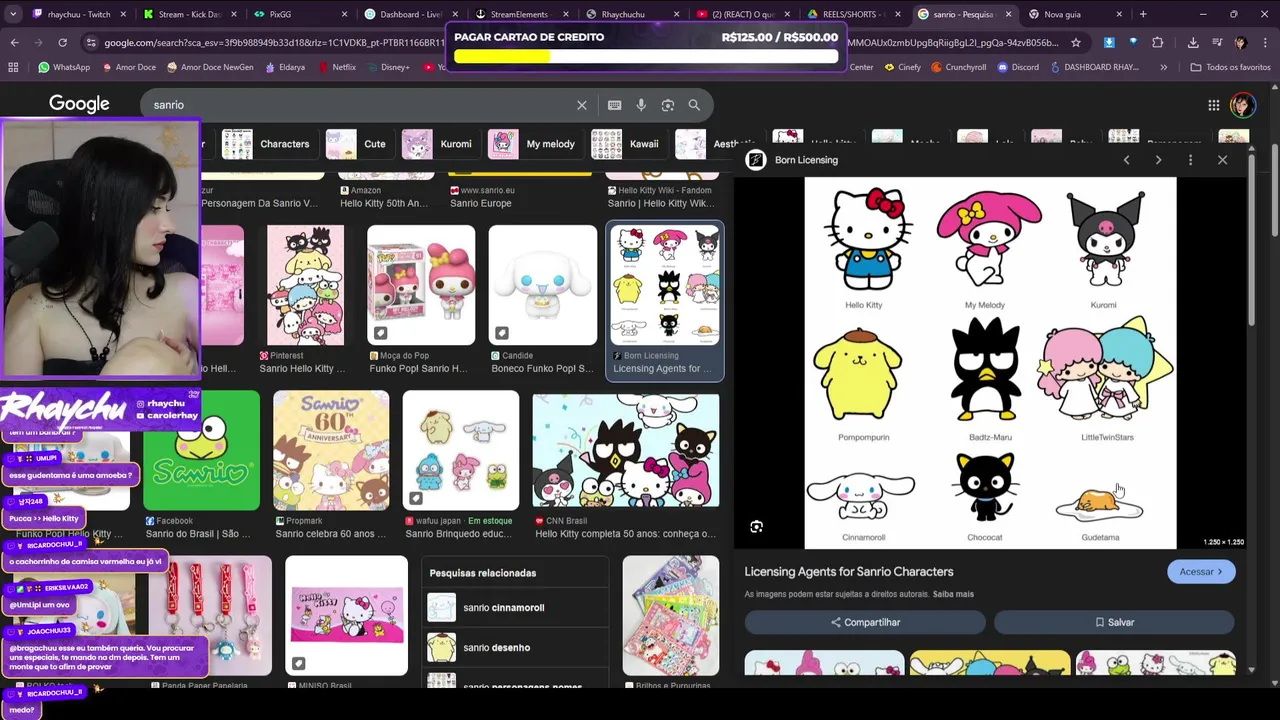Open the MINISO Brasil Hello Kitty thumbnail
1280x720 pixels.
(x=346, y=615)
